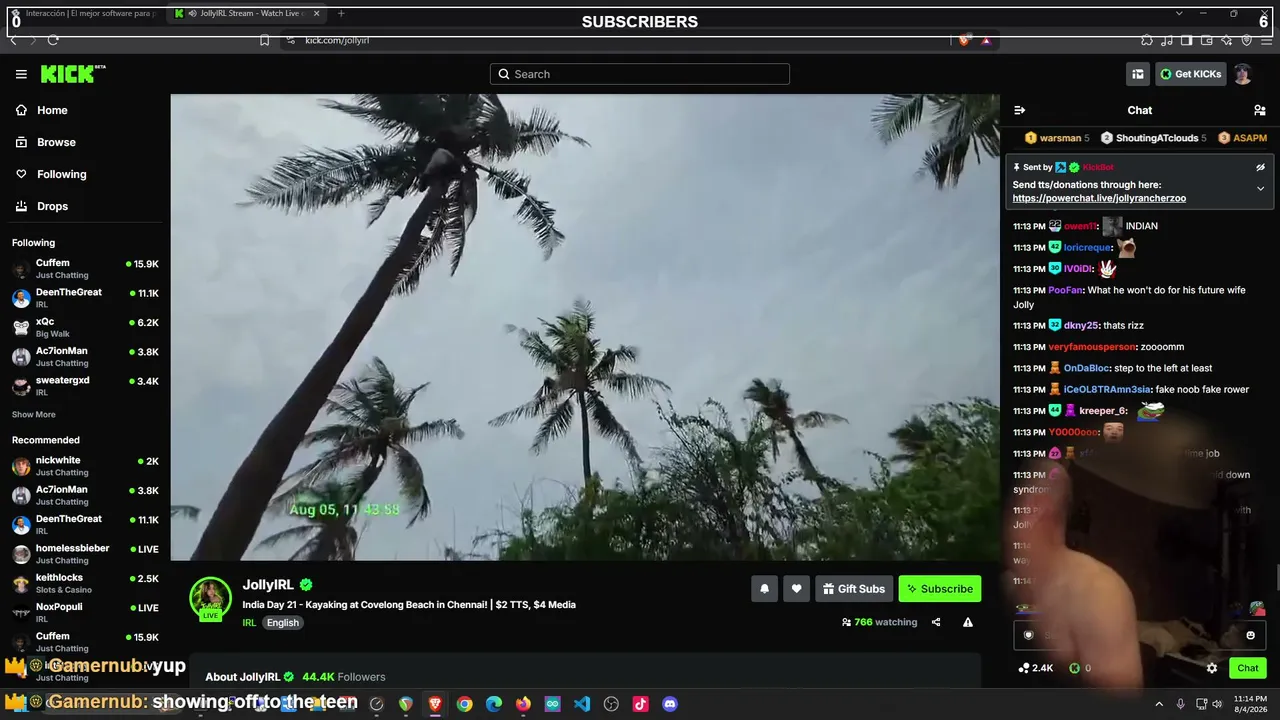Image resolution: width=1280 pixels, height=720 pixels.
Task: Open TikTok from the taskbar
Action: [641, 704]
